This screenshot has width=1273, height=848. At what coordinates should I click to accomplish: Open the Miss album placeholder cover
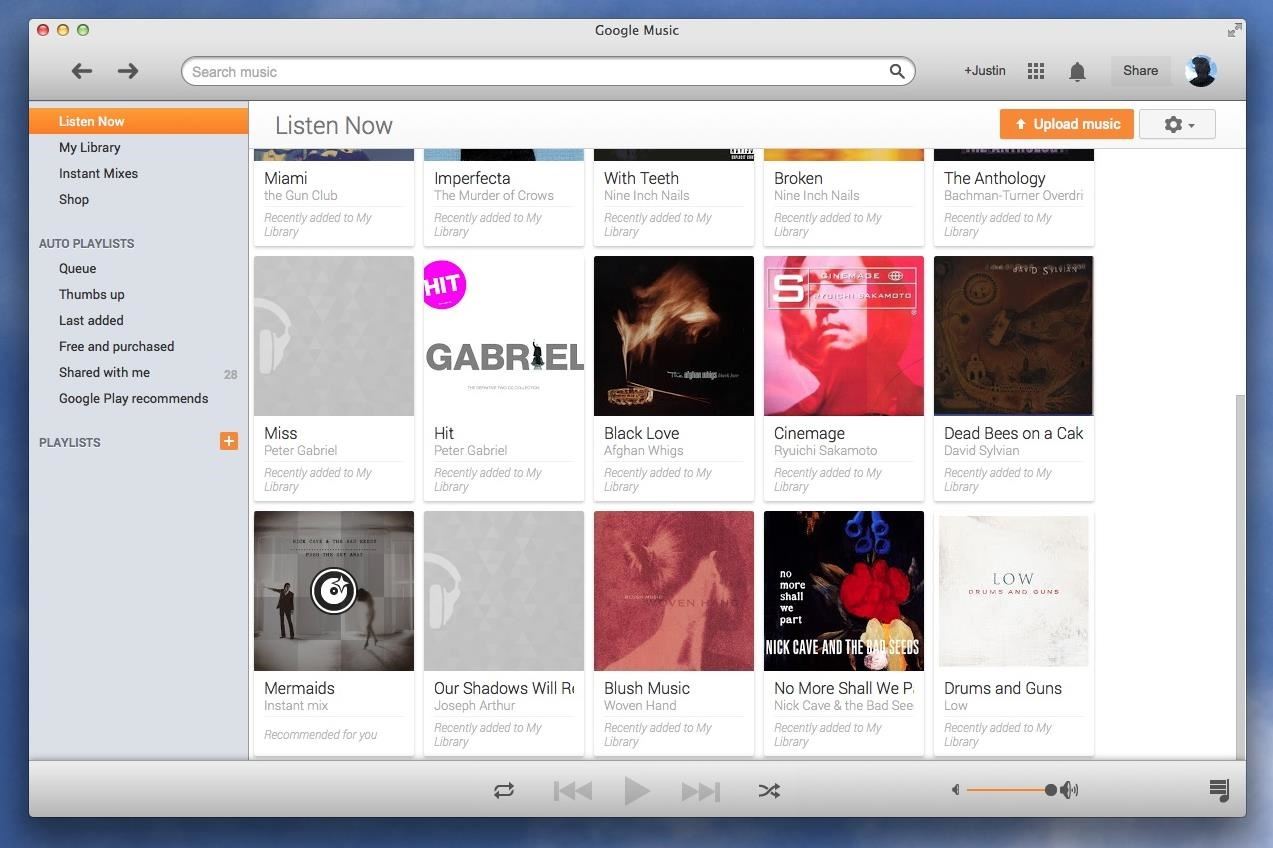334,336
